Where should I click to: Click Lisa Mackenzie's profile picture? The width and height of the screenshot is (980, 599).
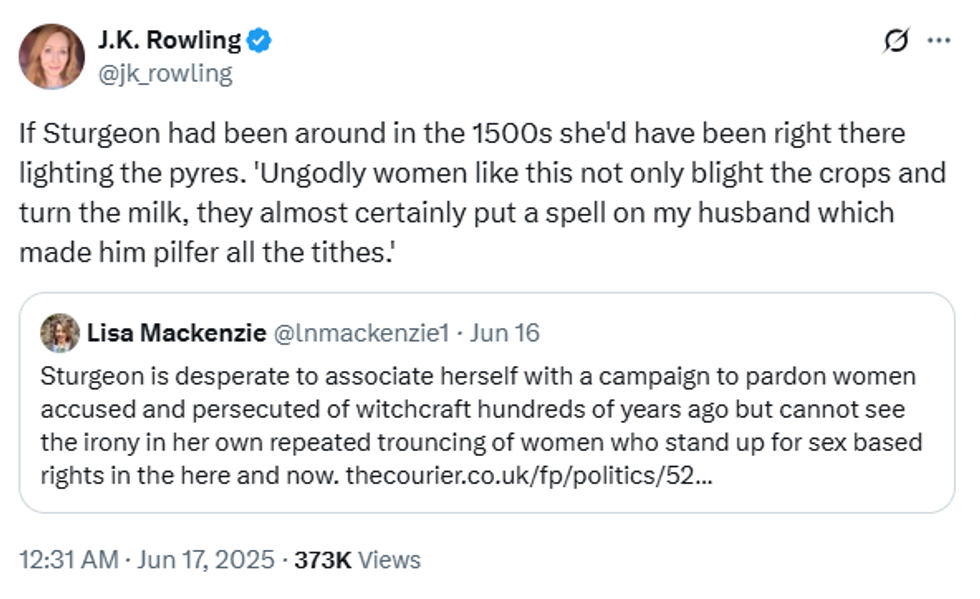tap(58, 330)
